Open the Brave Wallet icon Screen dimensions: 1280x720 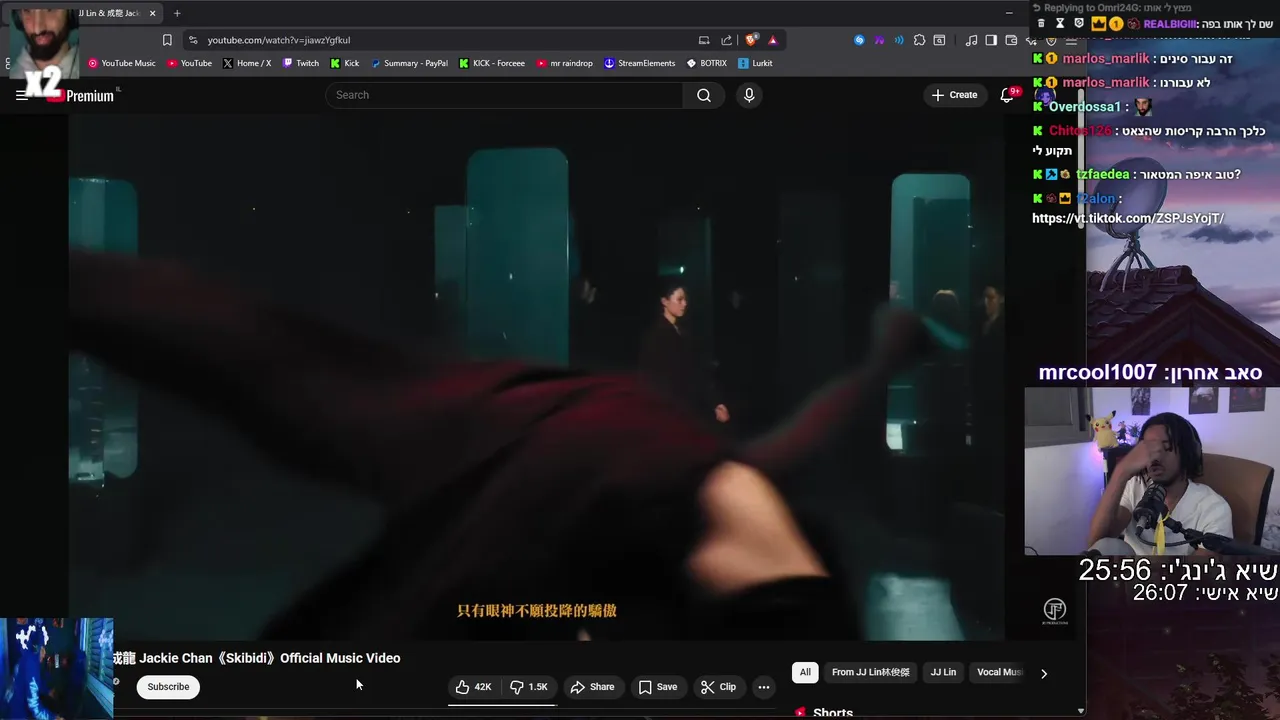point(1011,40)
